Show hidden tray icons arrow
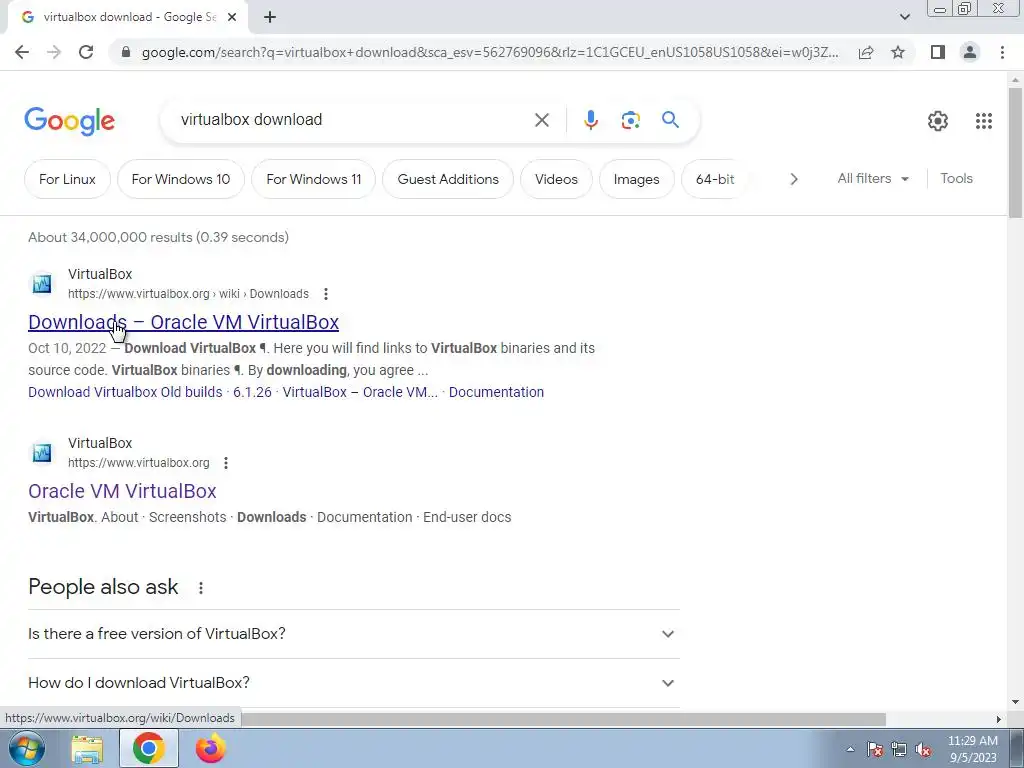 point(850,749)
